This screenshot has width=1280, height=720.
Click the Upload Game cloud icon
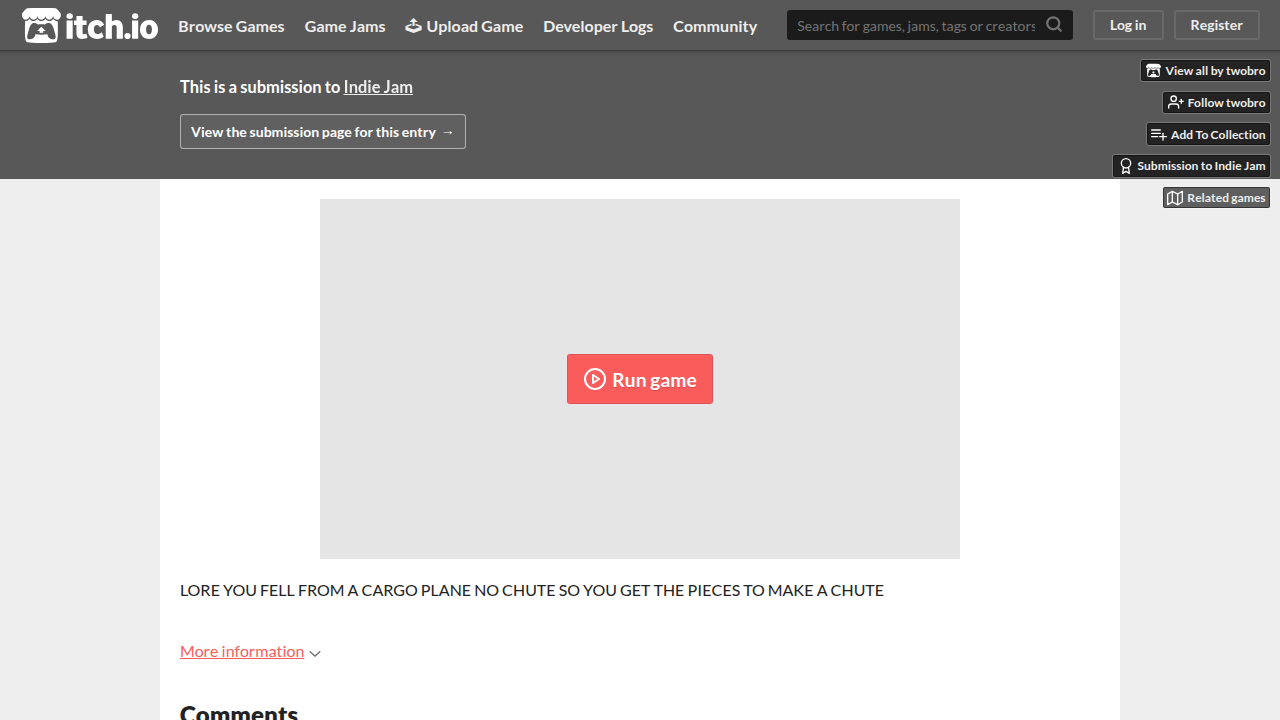(413, 26)
